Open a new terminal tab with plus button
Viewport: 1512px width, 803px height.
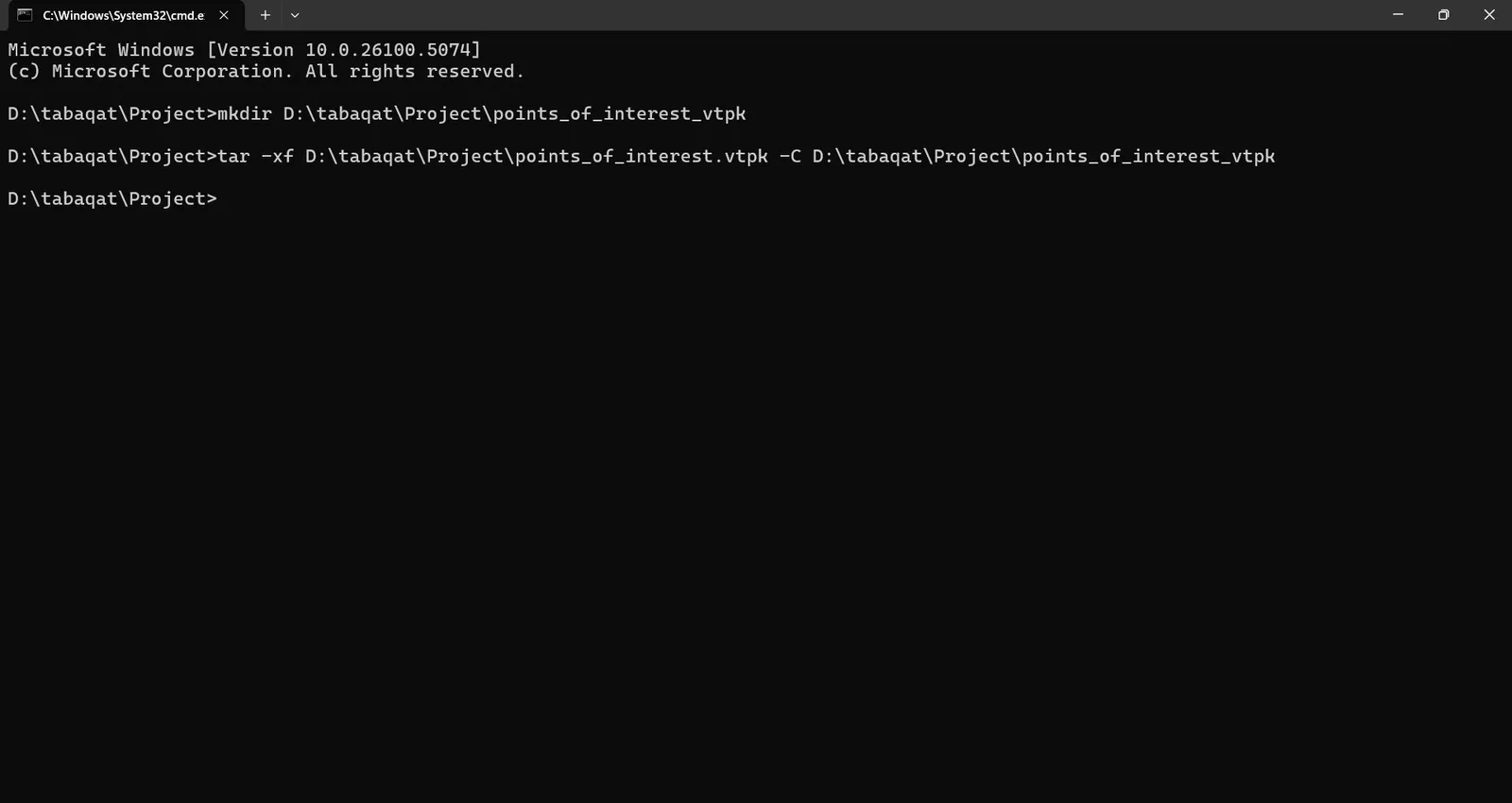[265, 15]
